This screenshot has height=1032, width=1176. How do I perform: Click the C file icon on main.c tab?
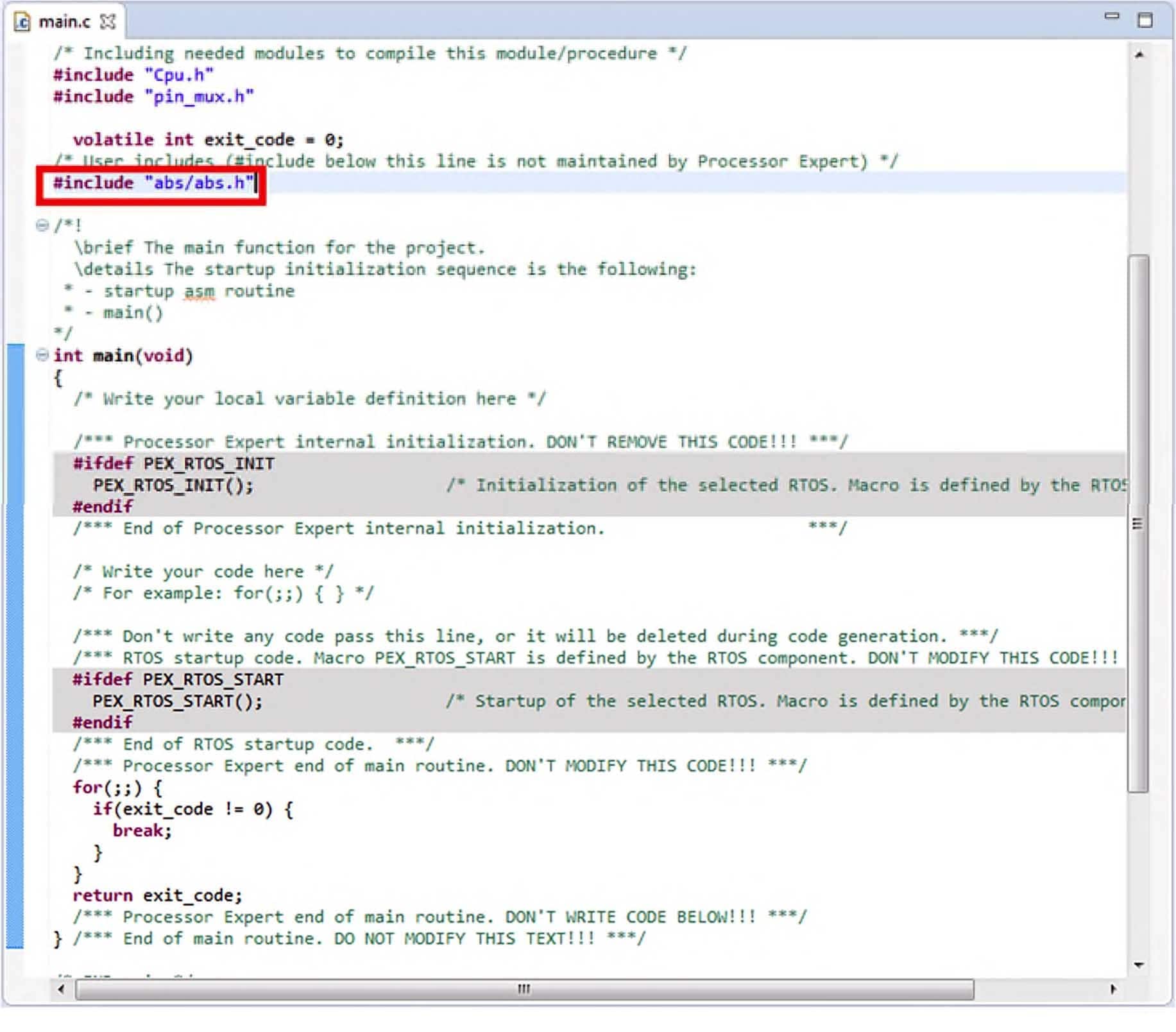pos(22,22)
